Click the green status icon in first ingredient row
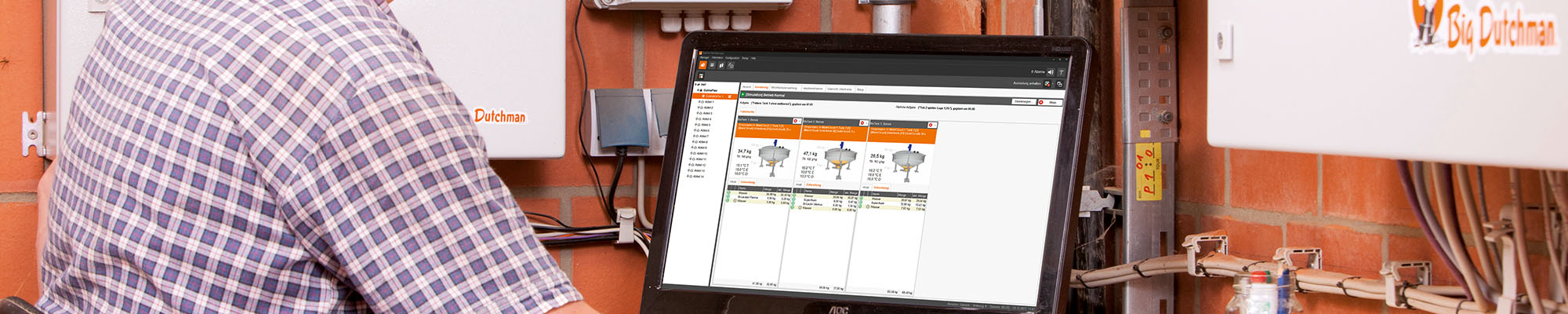This screenshot has height=314, width=1568. pos(729,193)
